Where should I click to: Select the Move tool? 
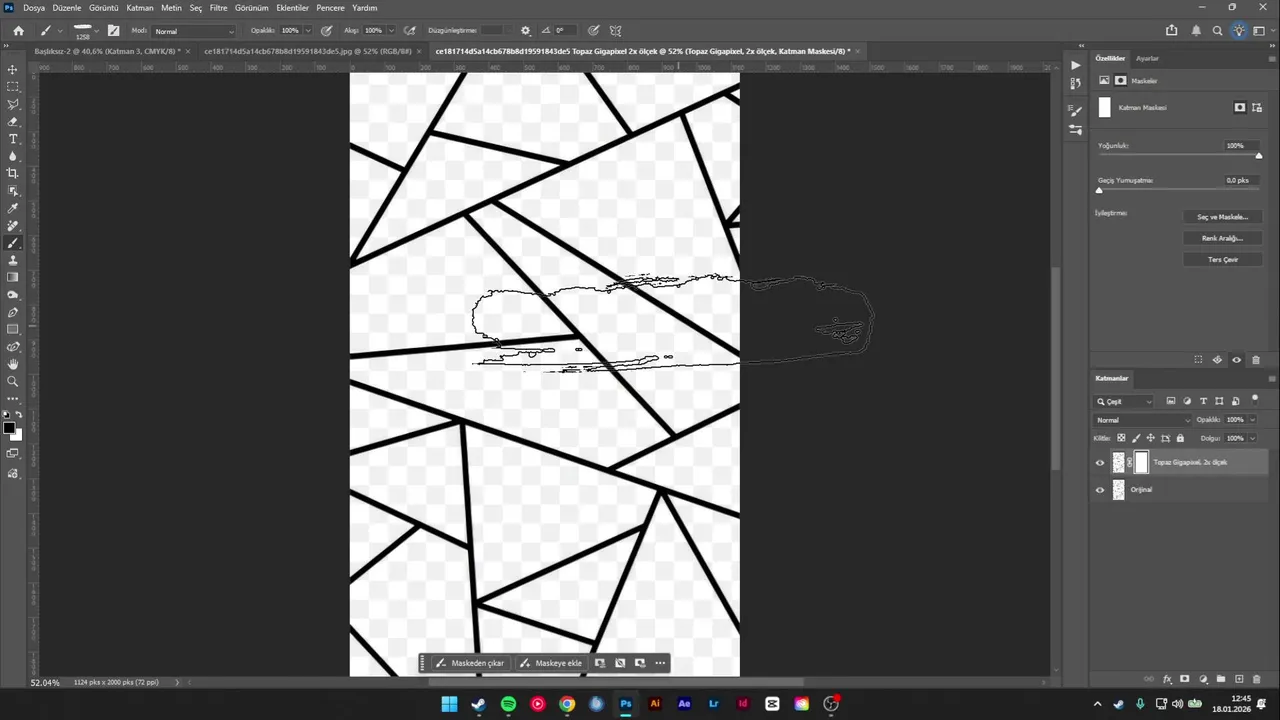[13, 69]
